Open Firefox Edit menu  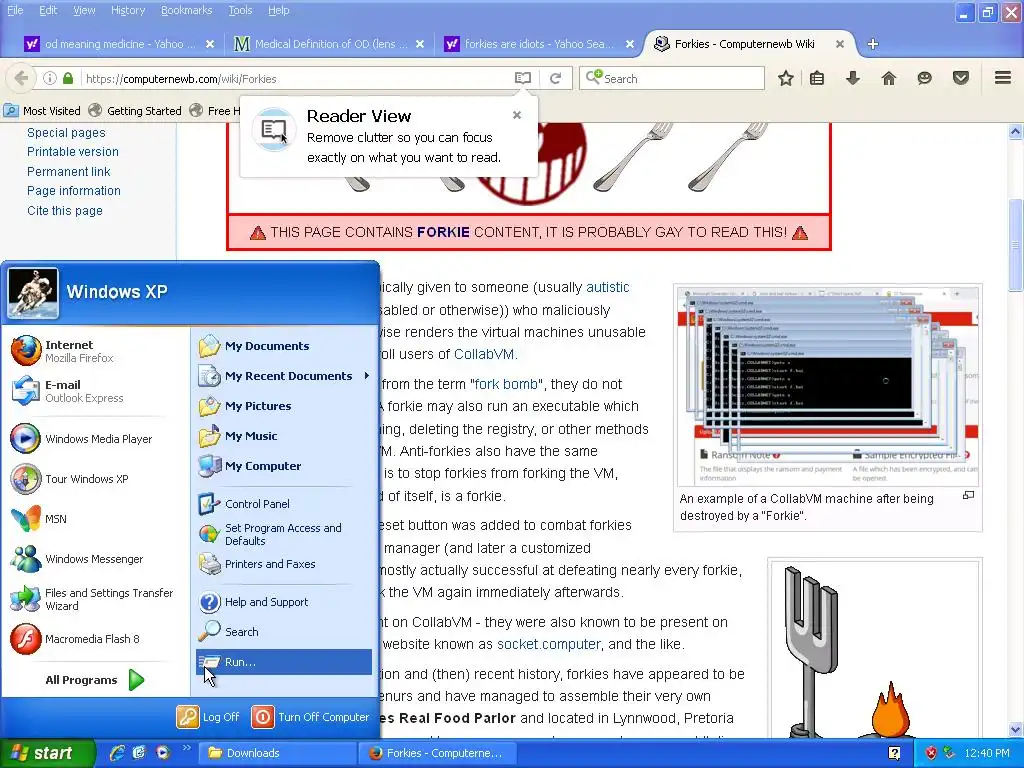click(48, 10)
